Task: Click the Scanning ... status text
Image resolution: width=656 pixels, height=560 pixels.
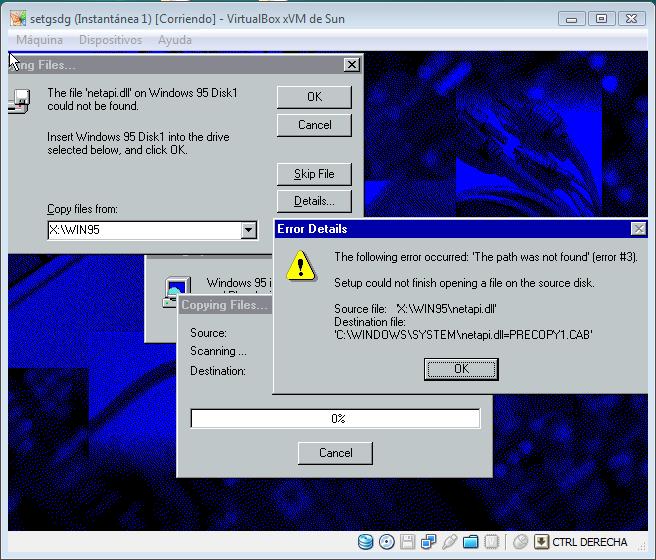Action: pos(218,351)
